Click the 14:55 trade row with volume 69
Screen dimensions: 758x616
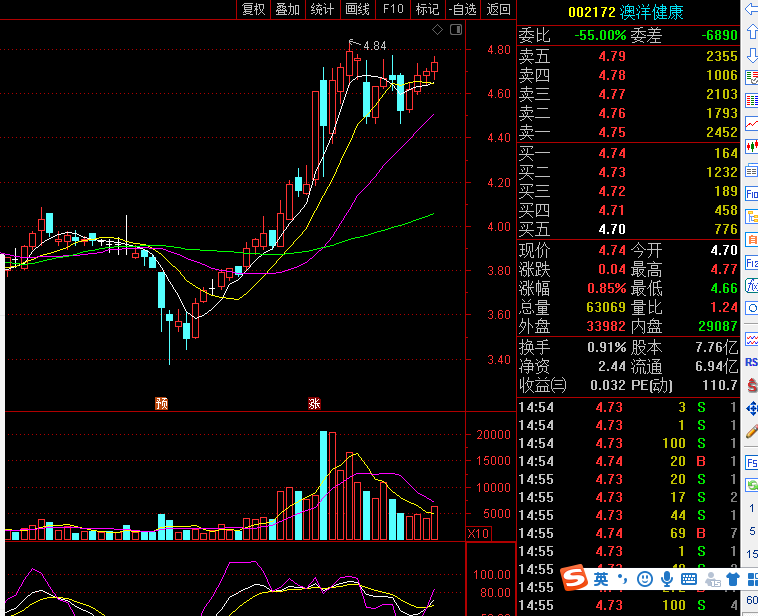[x=627, y=533]
